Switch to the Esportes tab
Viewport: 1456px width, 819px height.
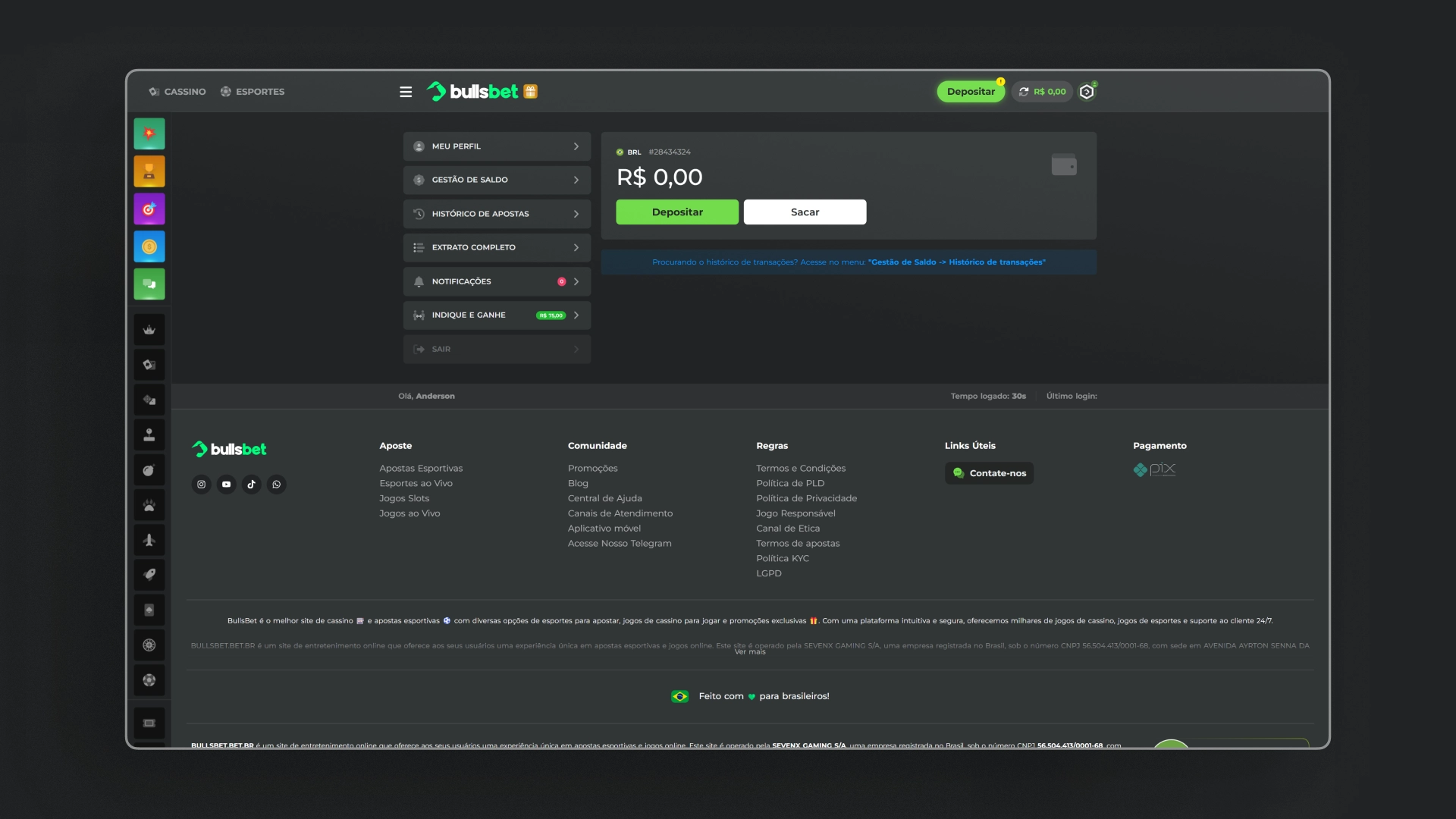[x=253, y=92]
